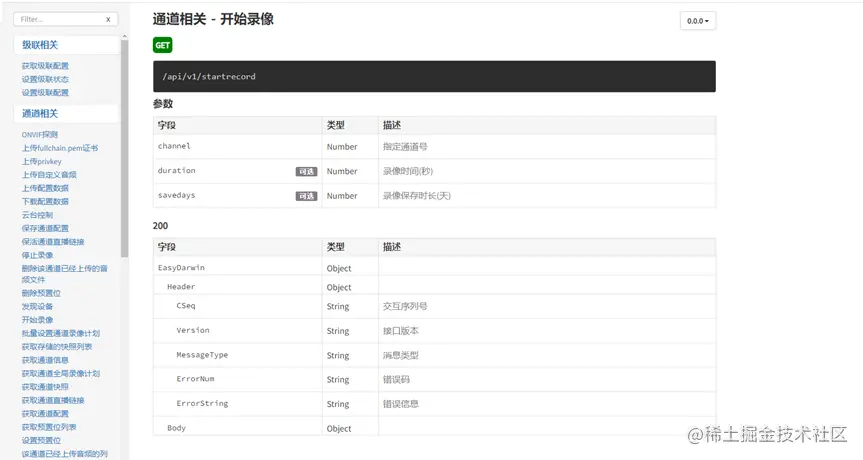Select 开始录像 in the sidebar
Screen dimensions: 863x460
click(37, 320)
